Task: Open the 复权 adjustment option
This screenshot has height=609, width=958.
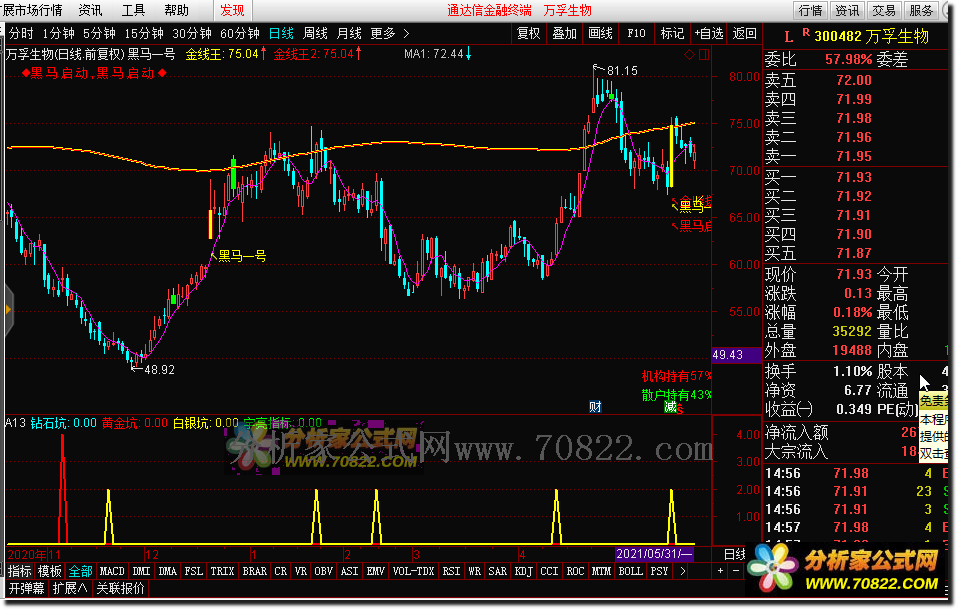Action: [x=528, y=34]
